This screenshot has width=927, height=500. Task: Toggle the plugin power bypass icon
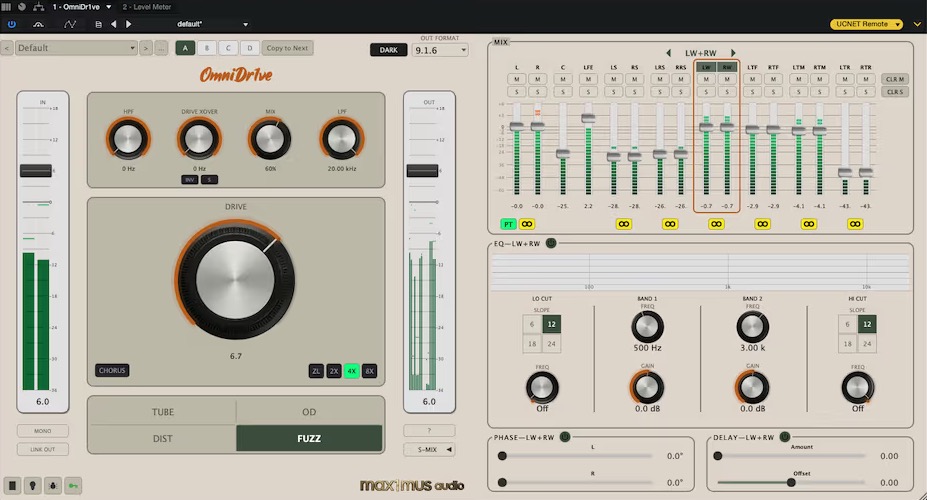12,24
